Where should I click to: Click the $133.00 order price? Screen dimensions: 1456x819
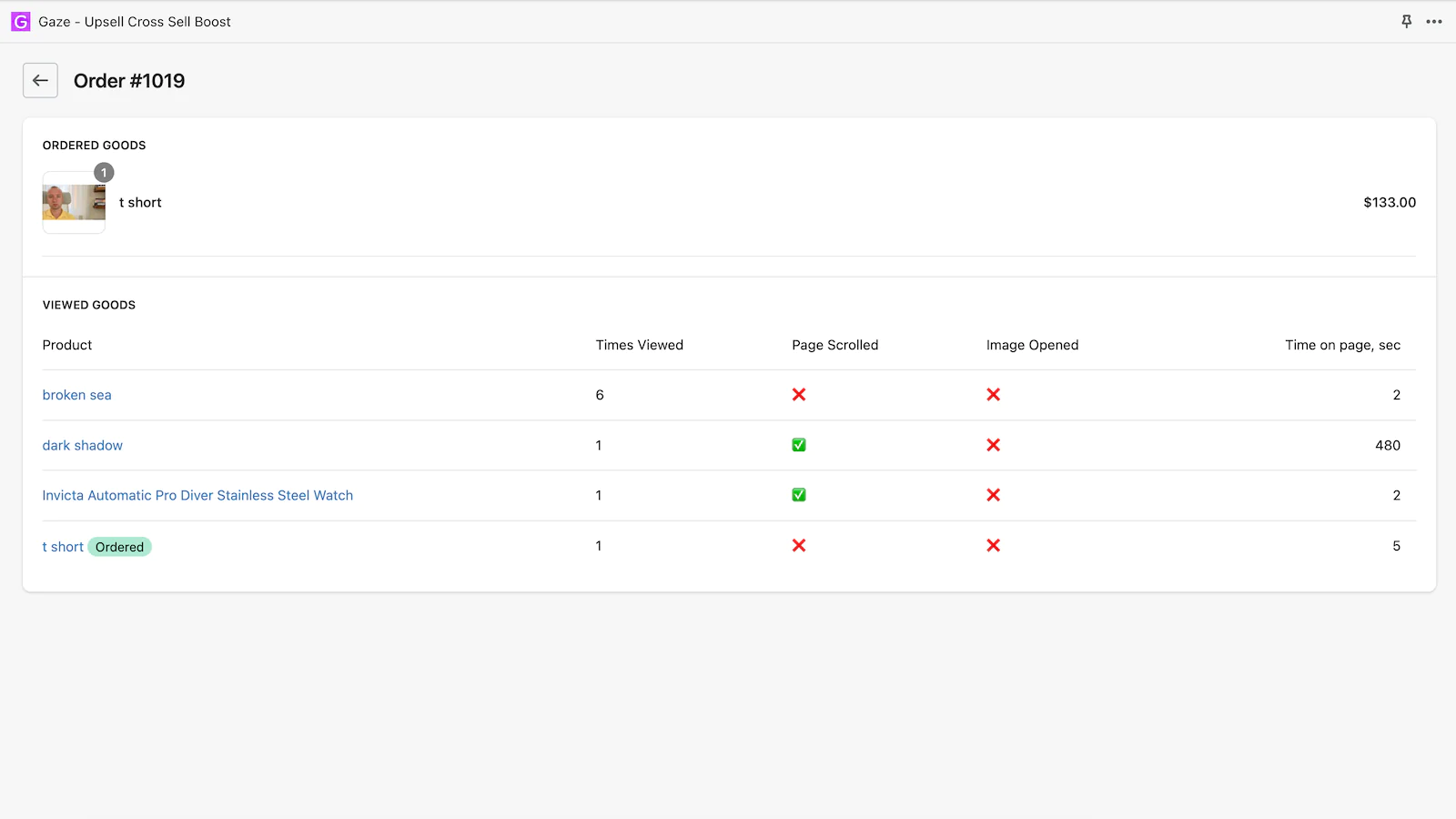click(x=1389, y=203)
